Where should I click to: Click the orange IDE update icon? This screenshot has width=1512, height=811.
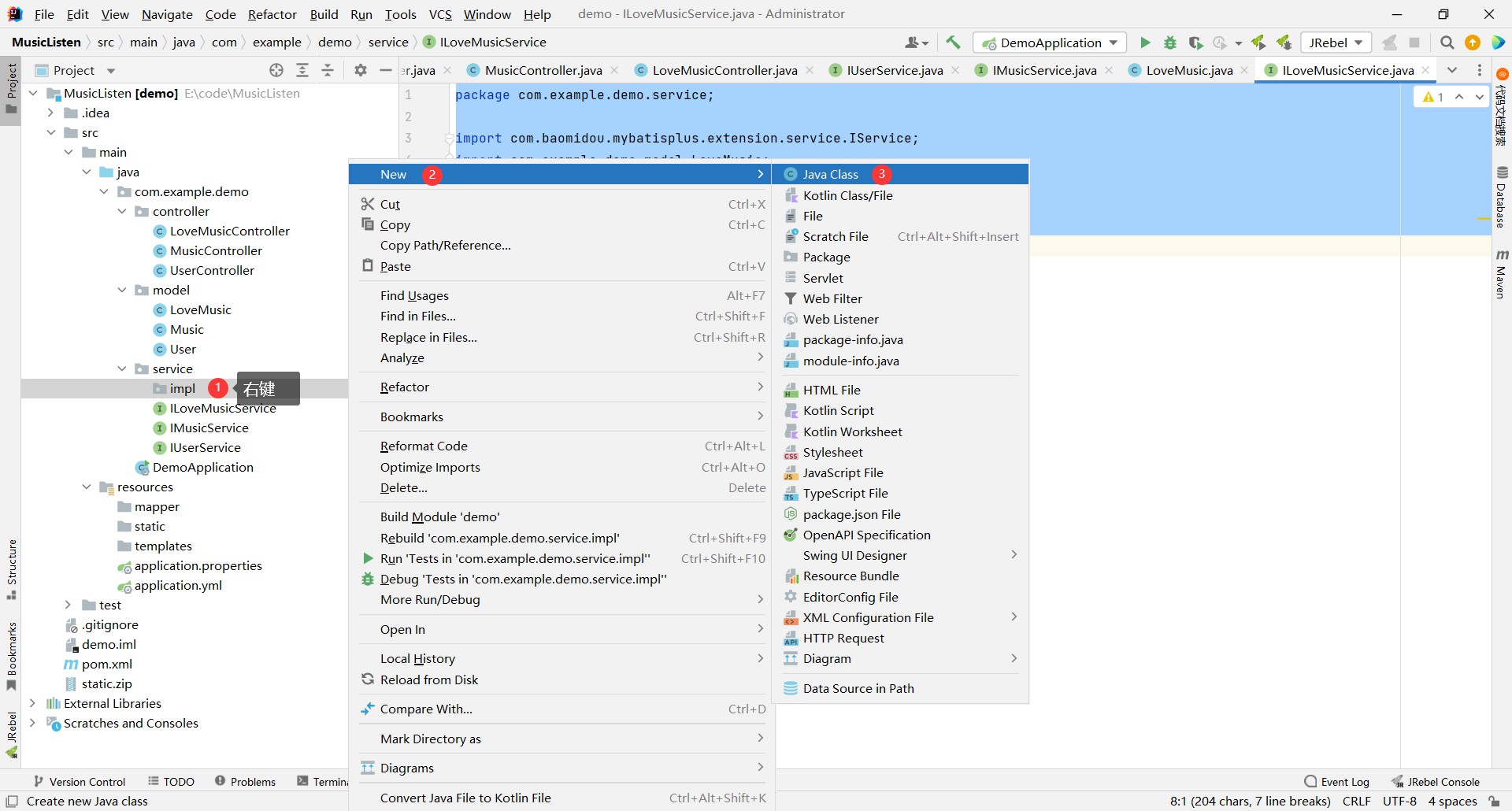[x=1472, y=43]
